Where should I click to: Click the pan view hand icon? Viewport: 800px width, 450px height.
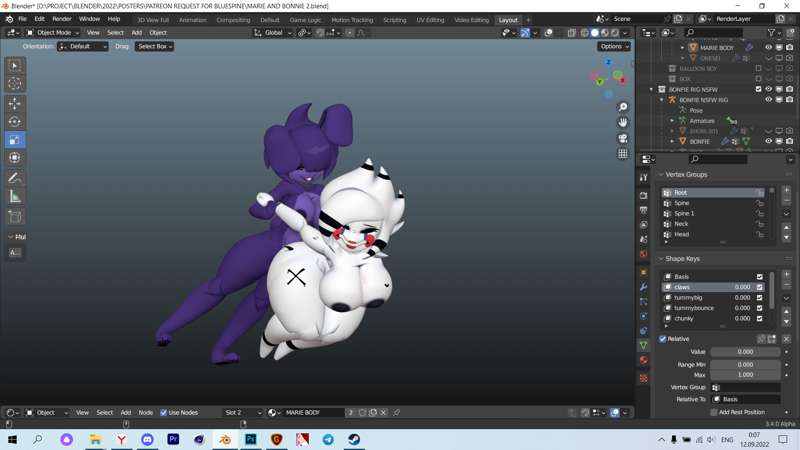tap(623, 122)
